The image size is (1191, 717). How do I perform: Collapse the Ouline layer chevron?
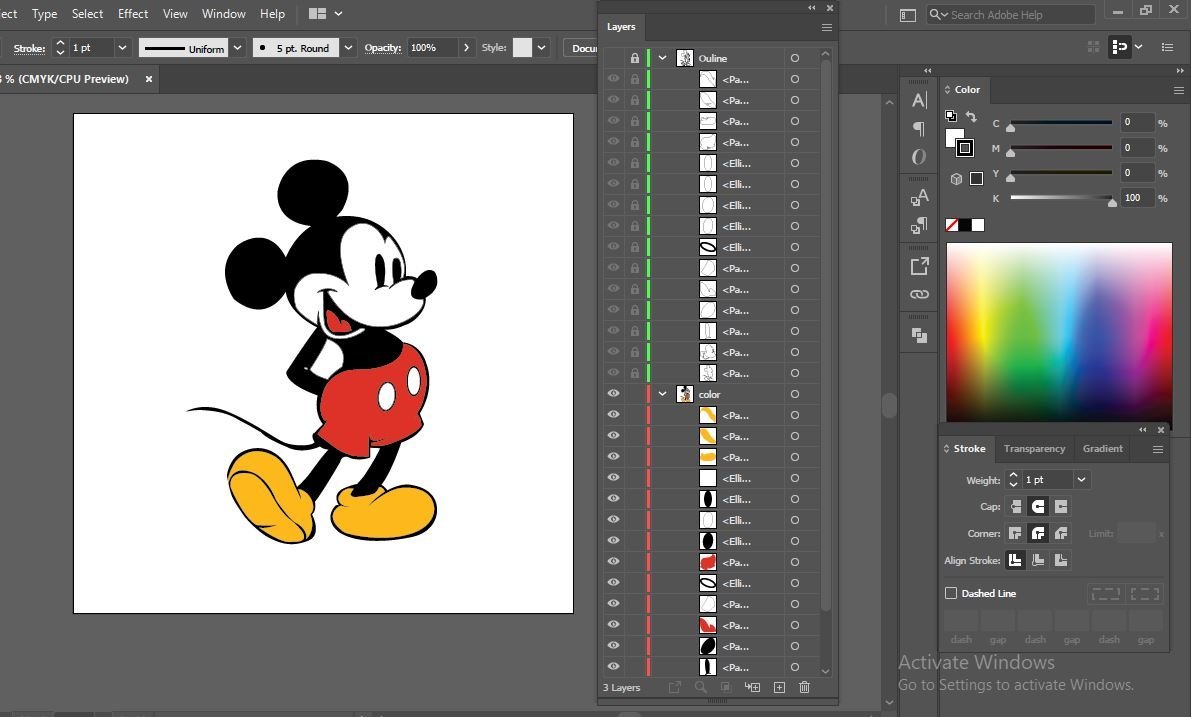click(662, 58)
